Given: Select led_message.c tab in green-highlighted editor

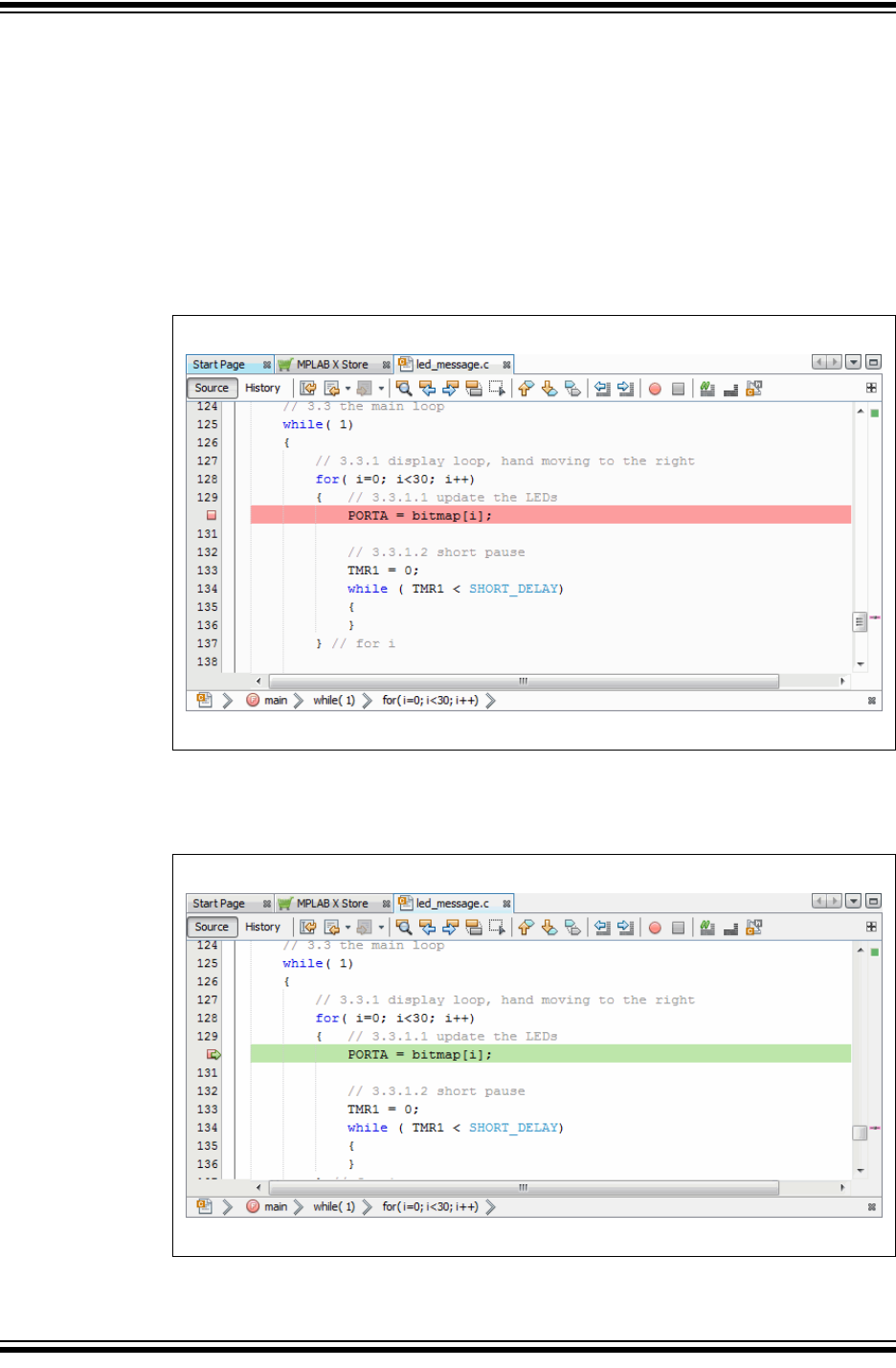Looking at the screenshot, I should (453, 904).
